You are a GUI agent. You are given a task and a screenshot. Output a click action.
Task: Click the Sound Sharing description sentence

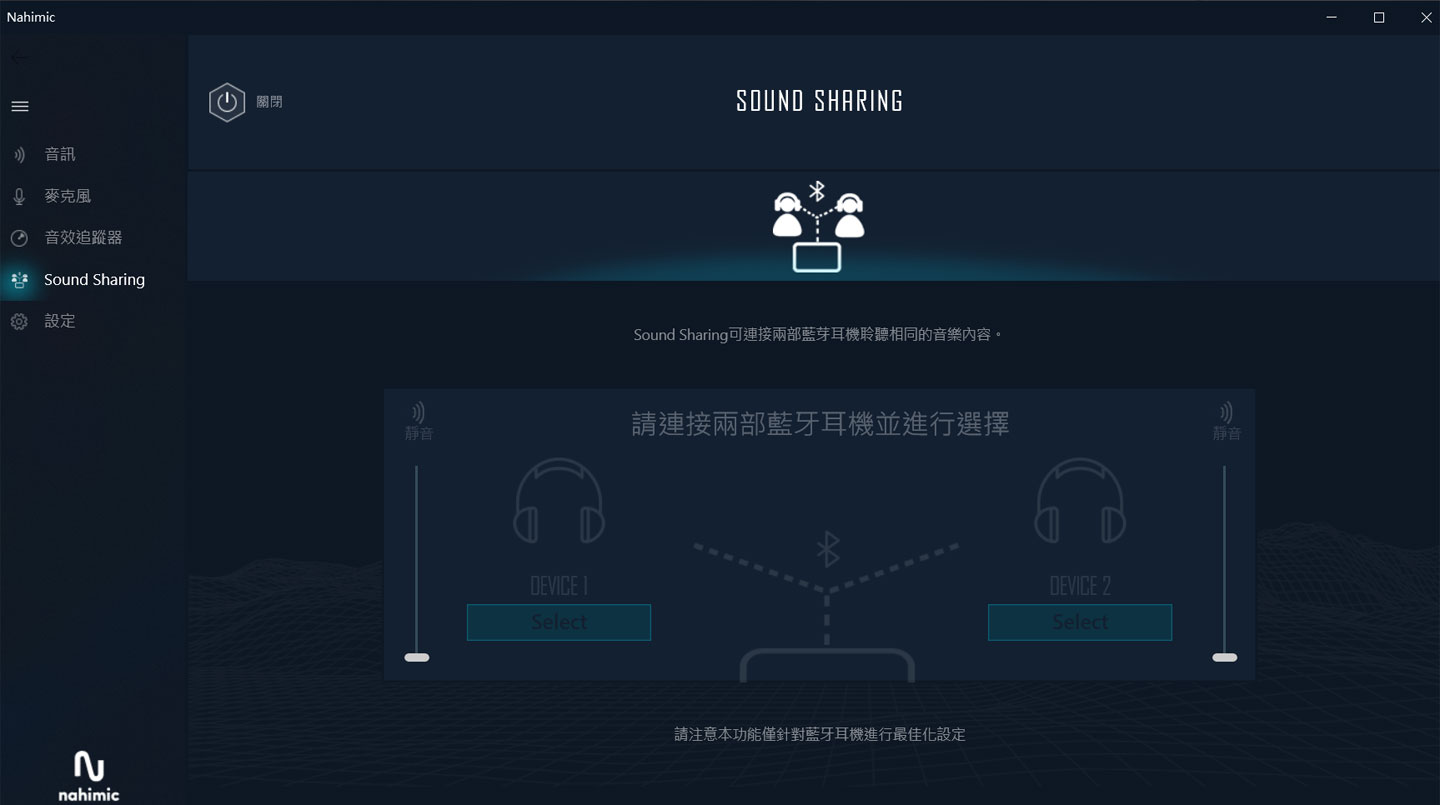(x=818, y=334)
